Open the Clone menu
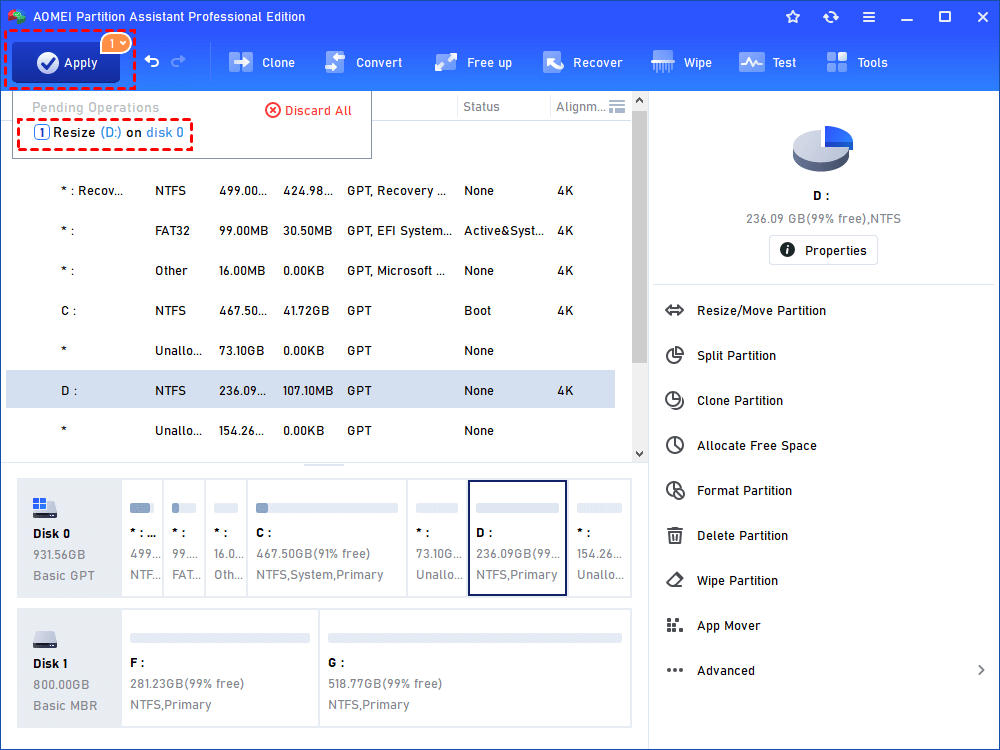This screenshot has height=750, width=1000. pyautogui.click(x=261, y=62)
